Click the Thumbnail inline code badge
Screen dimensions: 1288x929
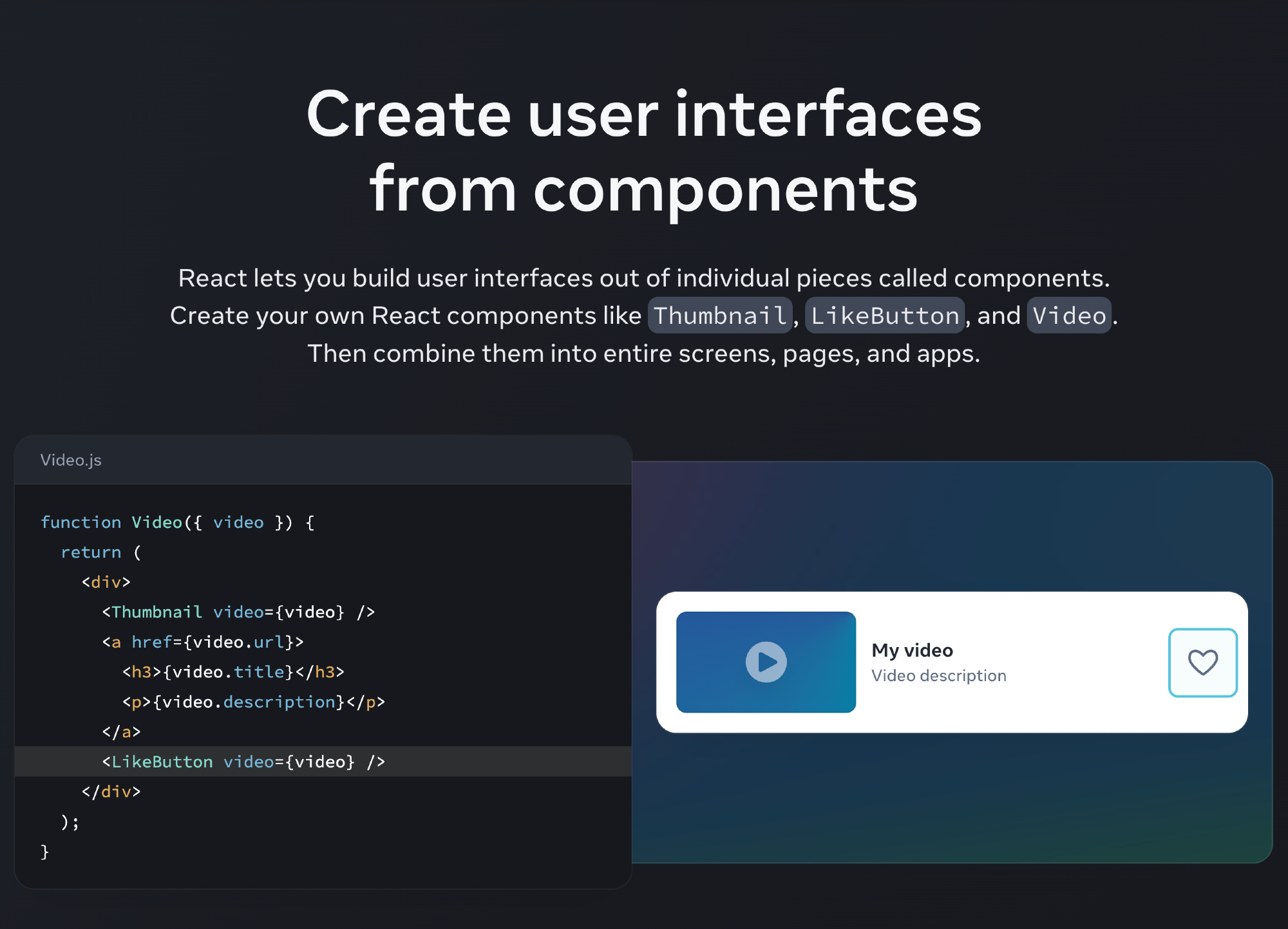(x=719, y=315)
